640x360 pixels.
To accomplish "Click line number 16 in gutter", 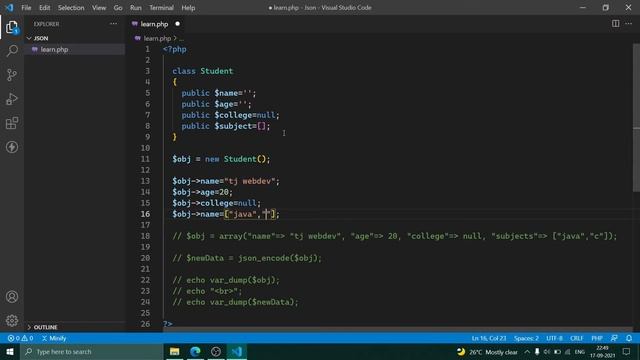I will 145,214.
